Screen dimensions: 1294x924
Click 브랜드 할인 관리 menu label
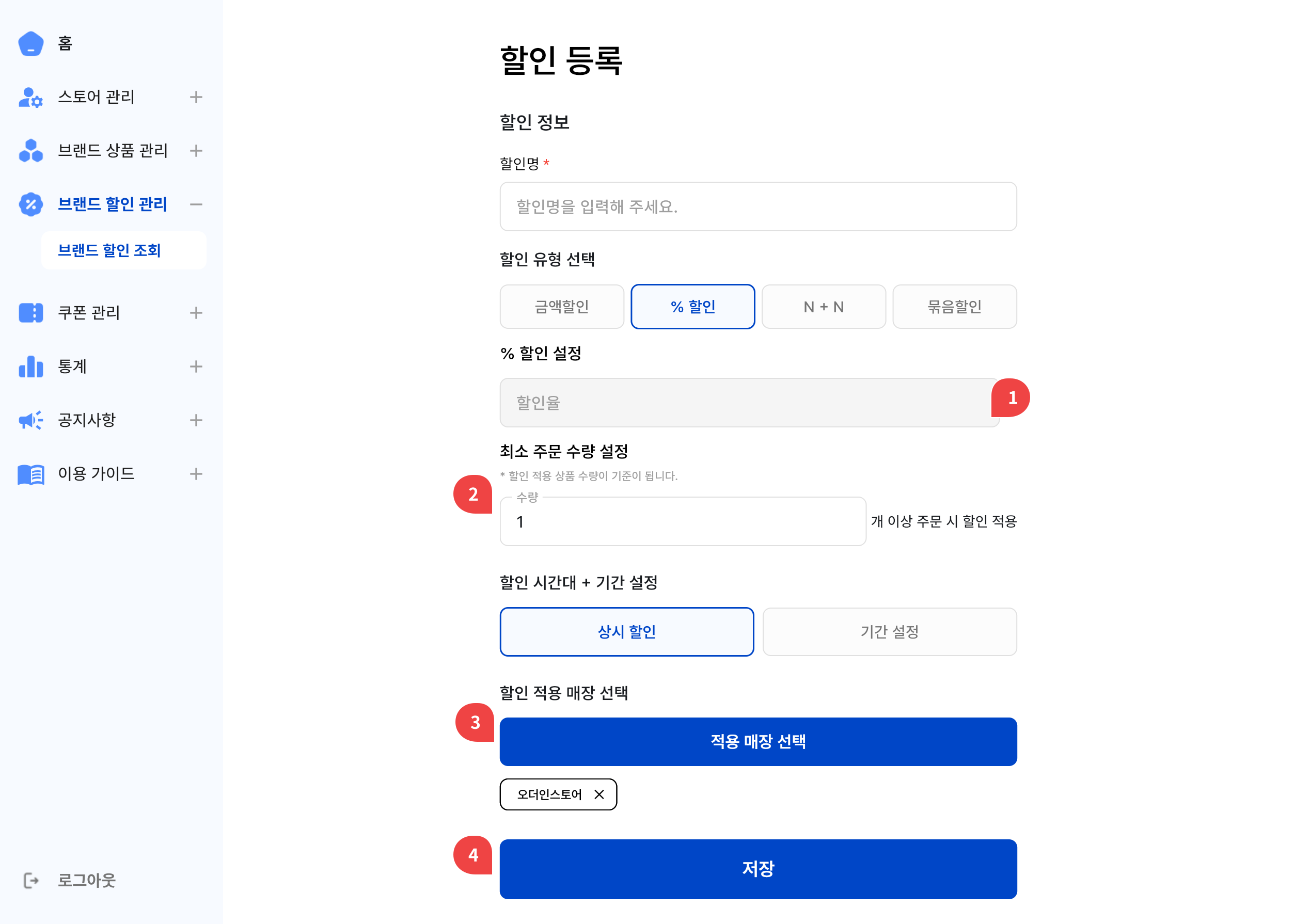(112, 204)
